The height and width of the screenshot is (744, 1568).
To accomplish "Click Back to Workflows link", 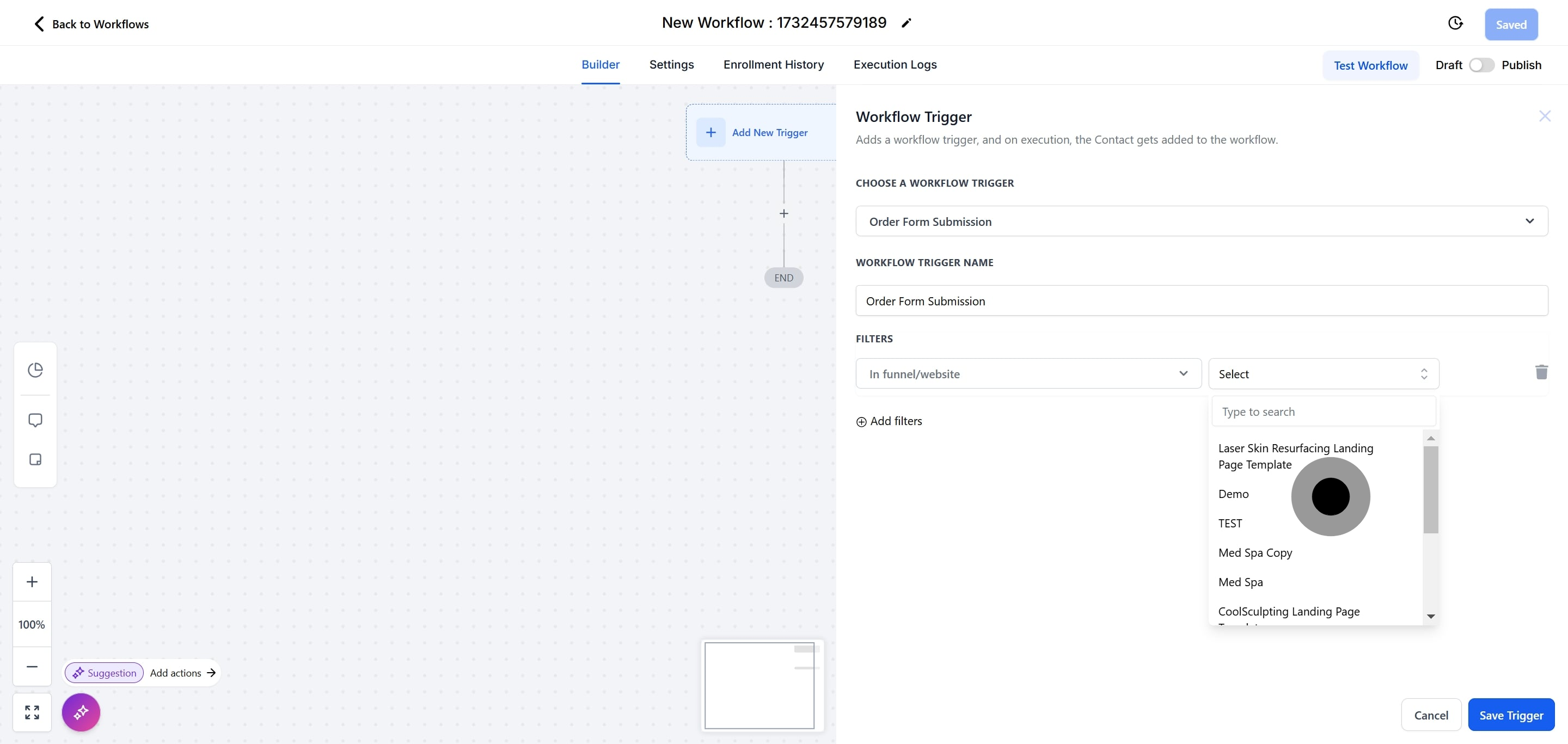I will click(x=91, y=24).
